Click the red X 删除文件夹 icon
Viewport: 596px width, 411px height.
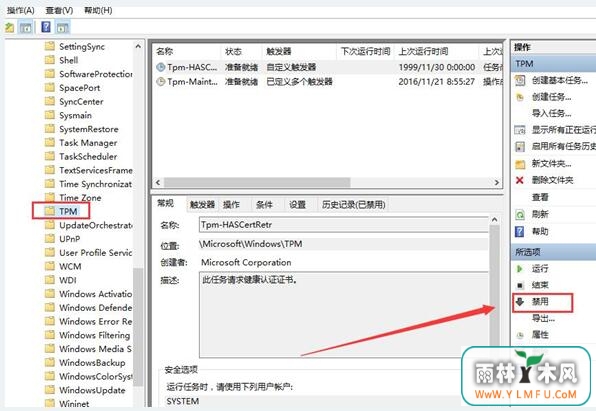pyautogui.click(x=520, y=180)
